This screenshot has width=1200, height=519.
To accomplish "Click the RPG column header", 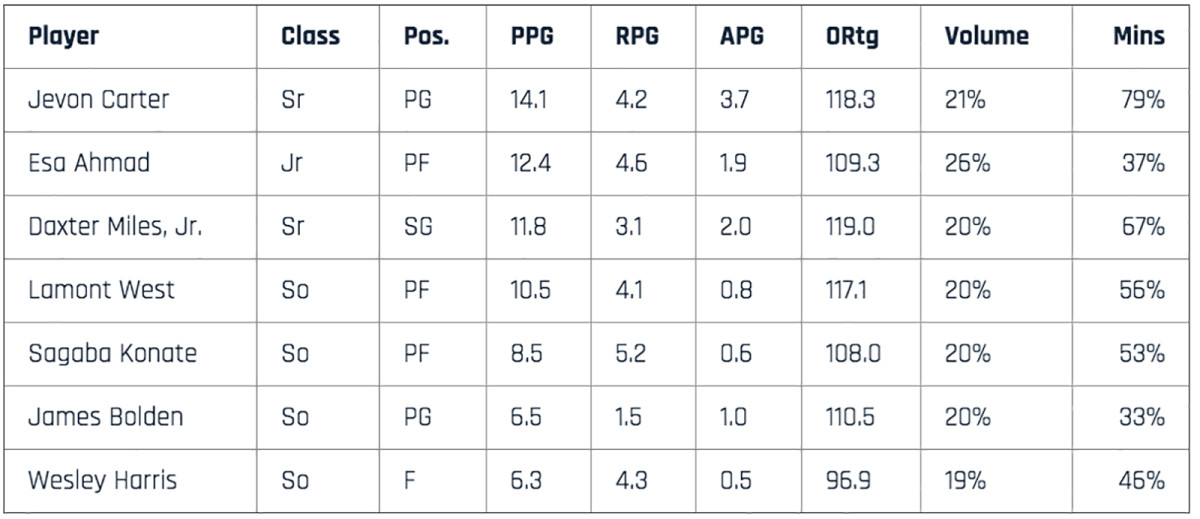I will pos(637,37).
